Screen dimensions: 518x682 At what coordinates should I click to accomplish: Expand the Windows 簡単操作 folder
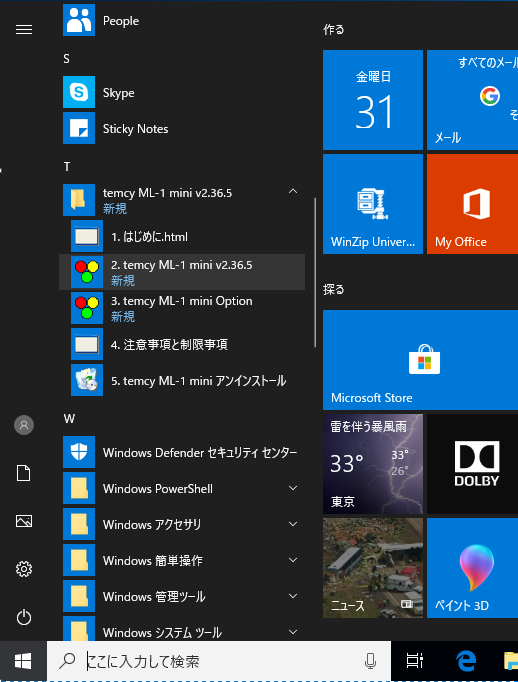pyautogui.click(x=293, y=561)
